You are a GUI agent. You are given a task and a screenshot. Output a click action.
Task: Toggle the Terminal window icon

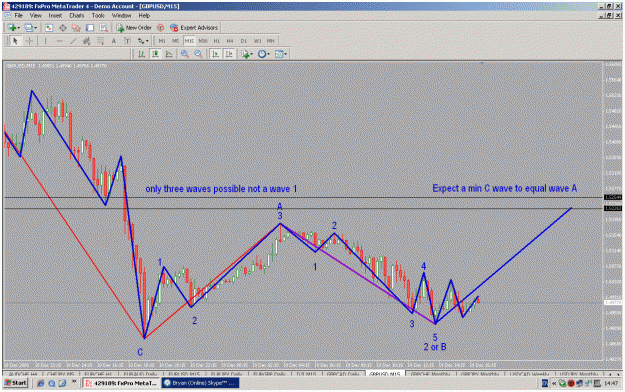point(90,28)
